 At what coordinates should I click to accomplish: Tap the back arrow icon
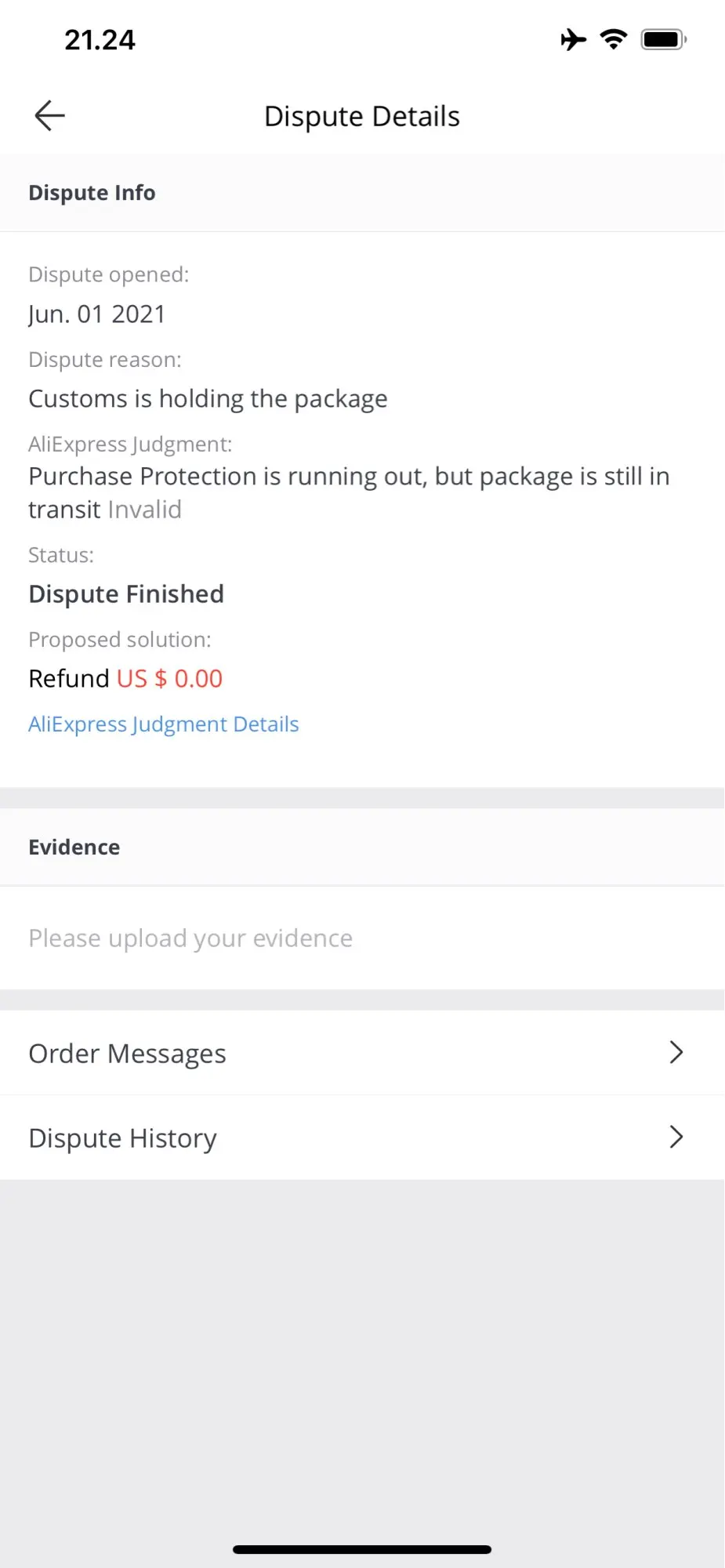49,116
